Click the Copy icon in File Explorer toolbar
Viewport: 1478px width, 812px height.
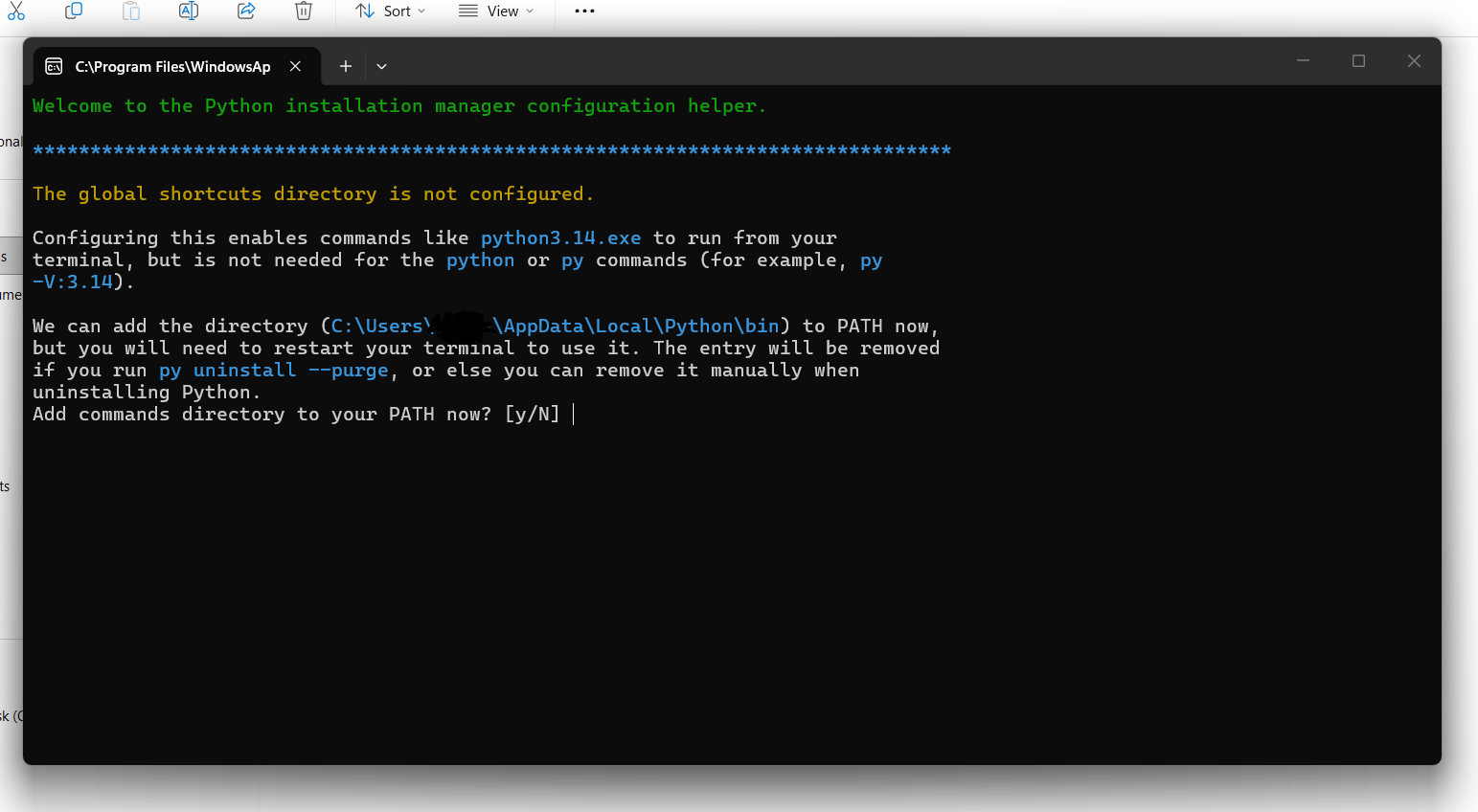(x=74, y=11)
